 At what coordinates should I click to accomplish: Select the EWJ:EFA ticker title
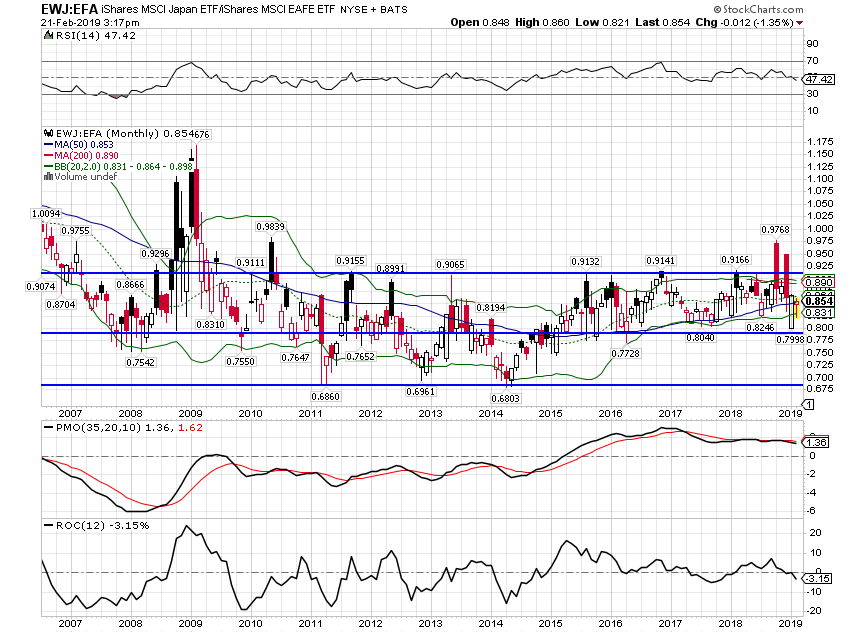tap(69, 9)
